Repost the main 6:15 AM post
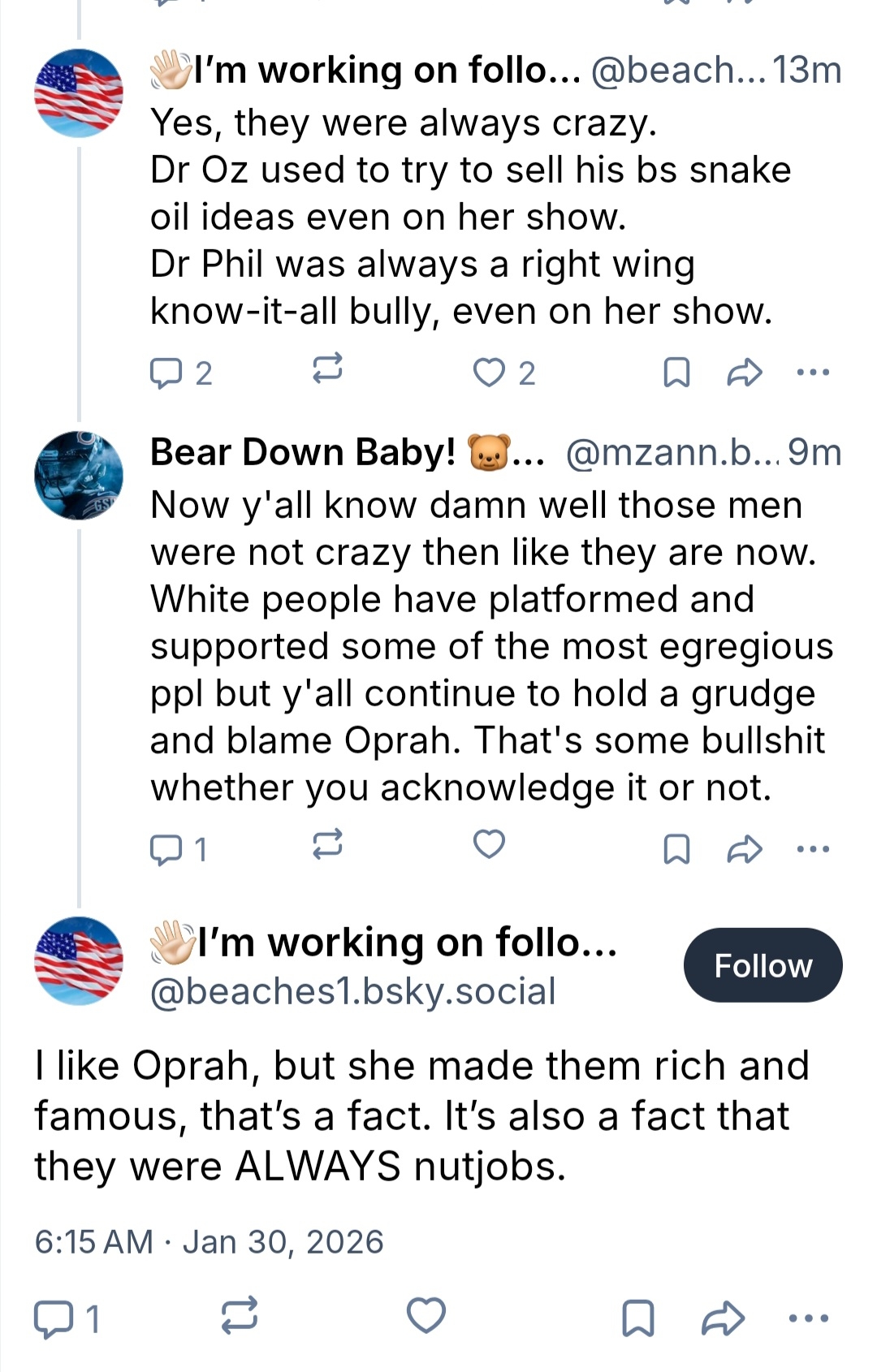 point(240,1315)
